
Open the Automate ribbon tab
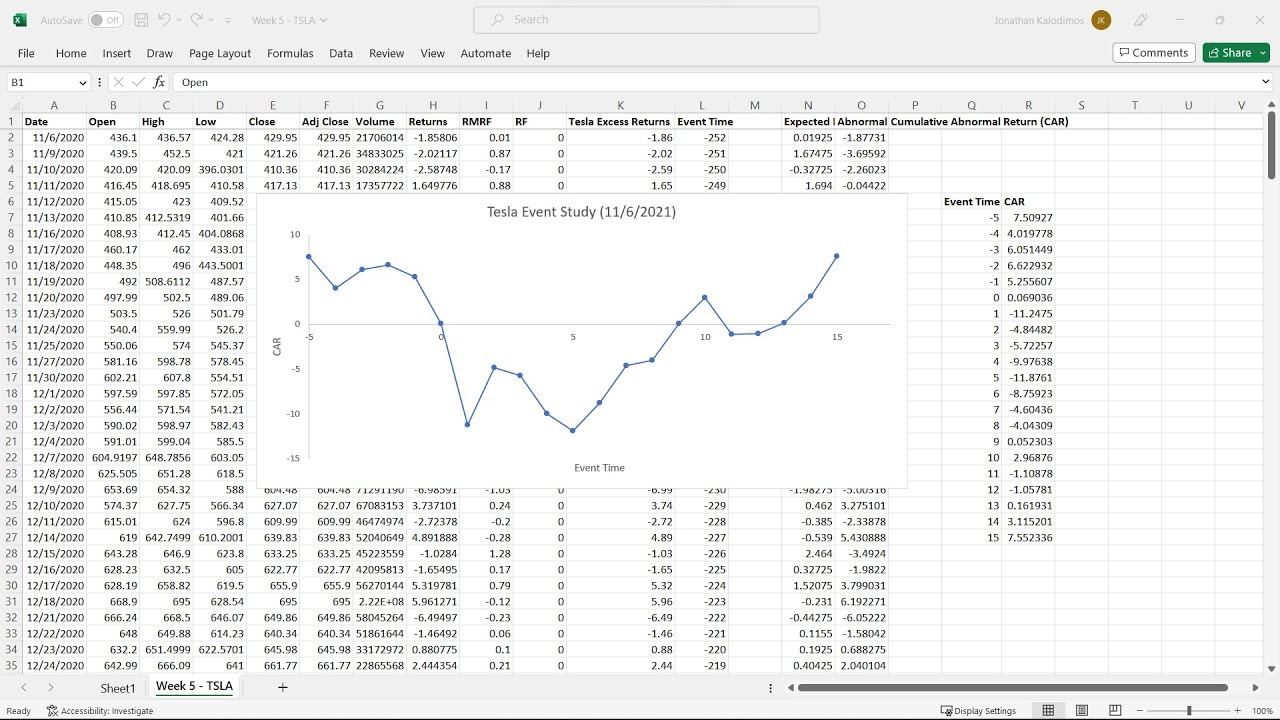pyautogui.click(x=486, y=53)
